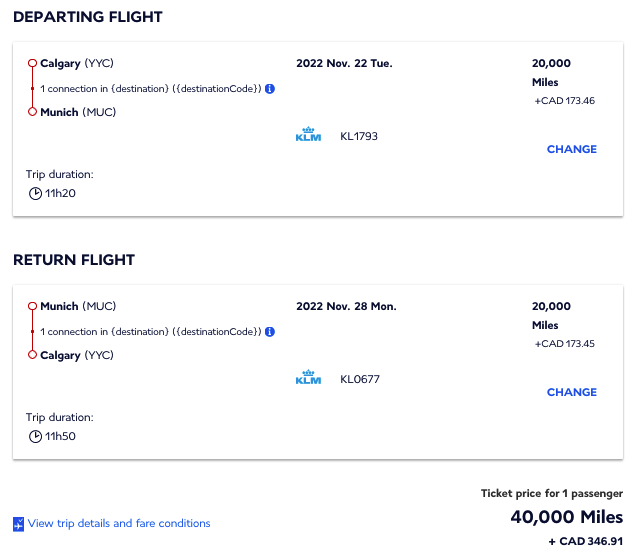Change the departing flight

[x=571, y=149]
